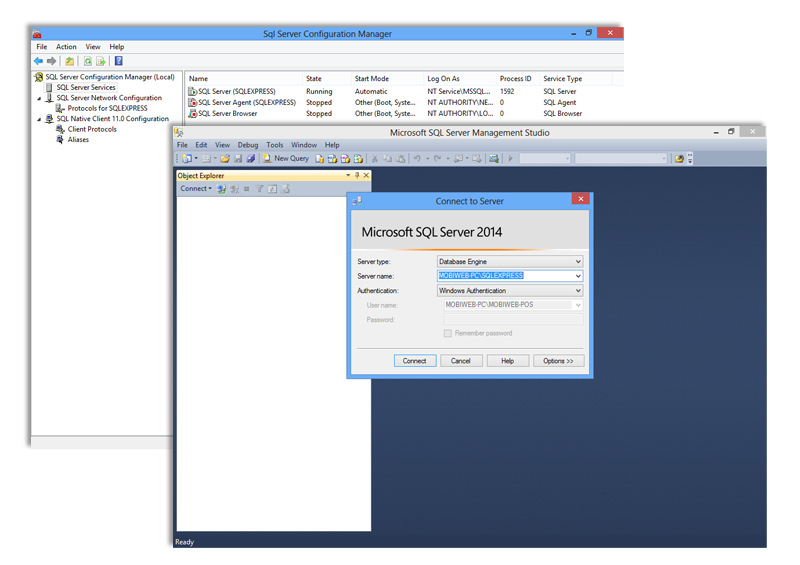The height and width of the screenshot is (565, 800).
Task: Click Start Debugging play icon in toolbar
Action: click(510, 159)
